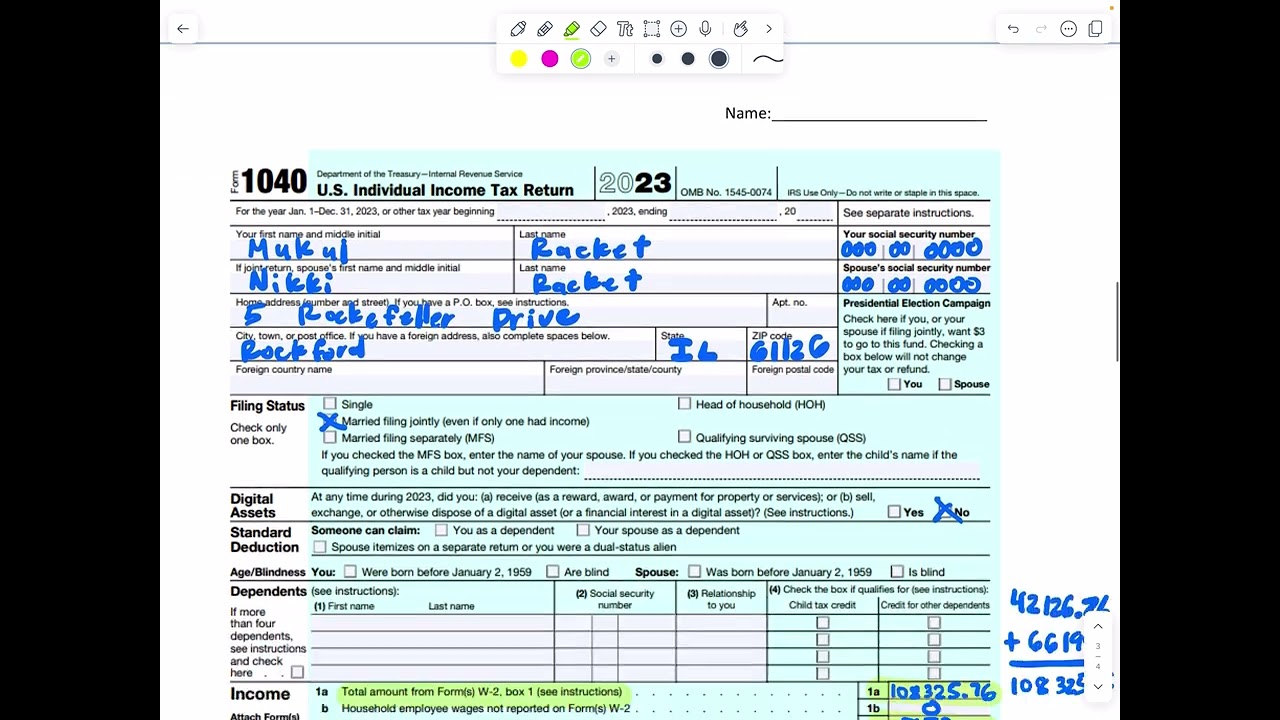Click the Foreign postal code field
The height and width of the screenshot is (720, 1280).
click(x=793, y=378)
